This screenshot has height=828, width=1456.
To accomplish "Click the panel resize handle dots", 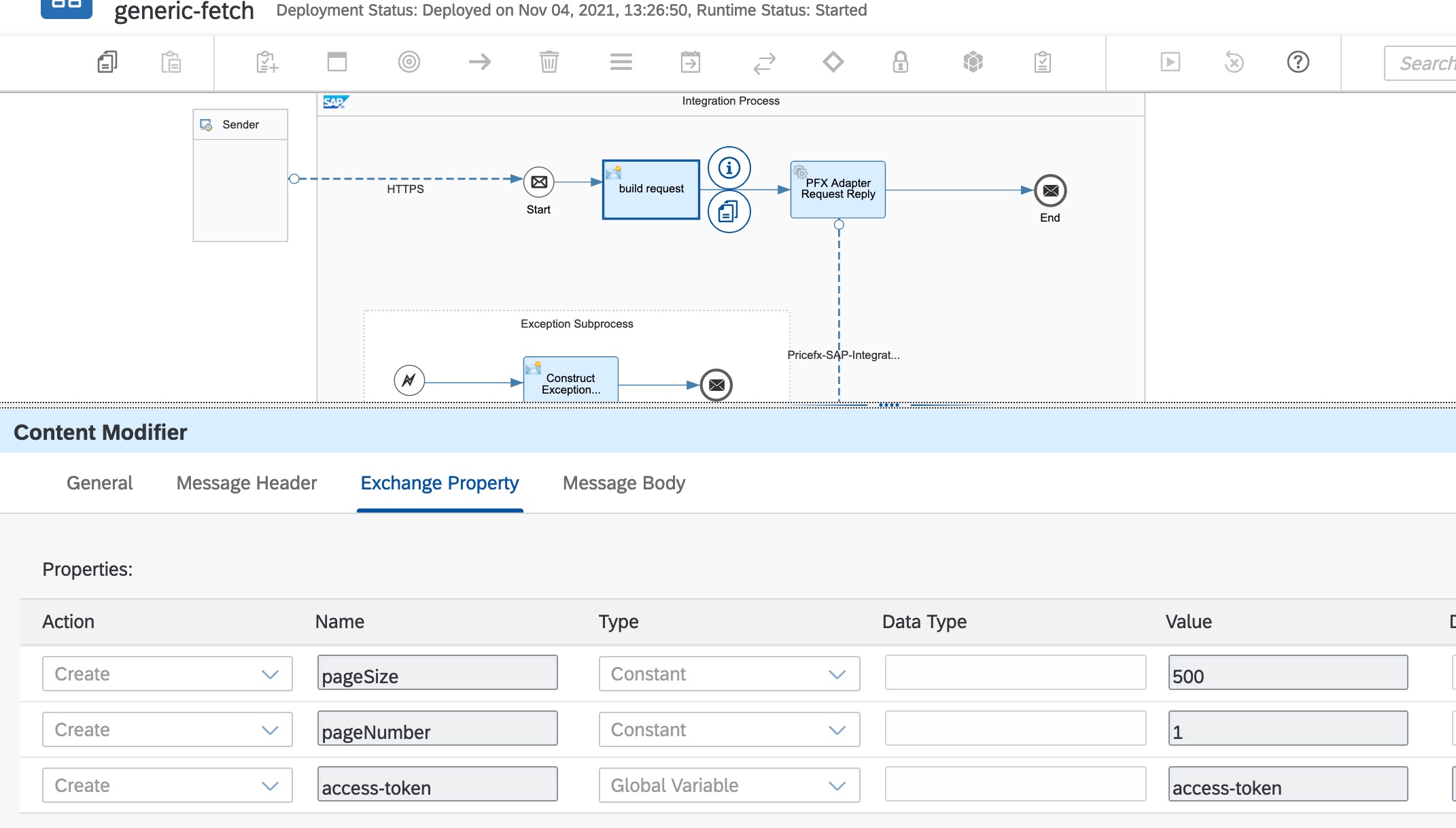I will pyautogui.click(x=888, y=405).
